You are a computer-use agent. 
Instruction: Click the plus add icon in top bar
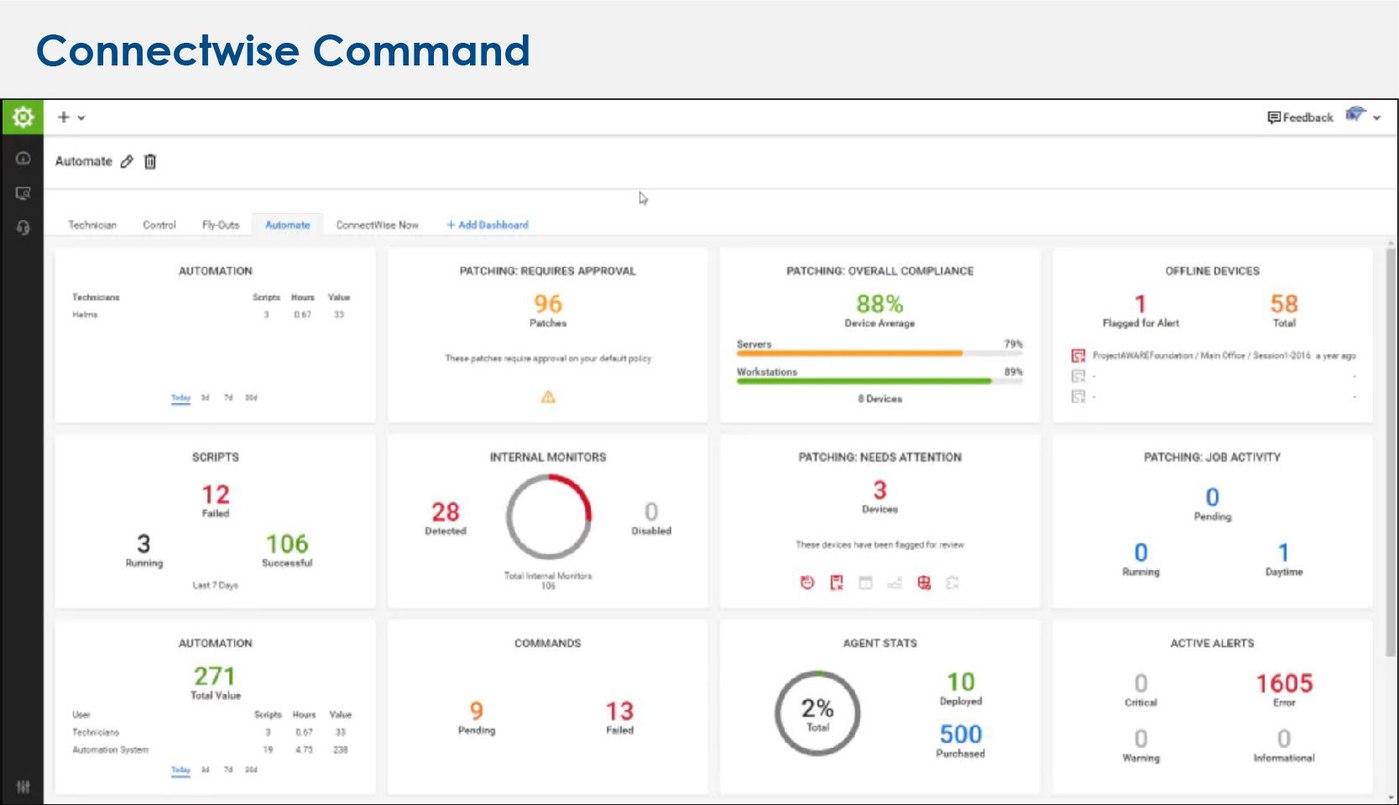64,117
